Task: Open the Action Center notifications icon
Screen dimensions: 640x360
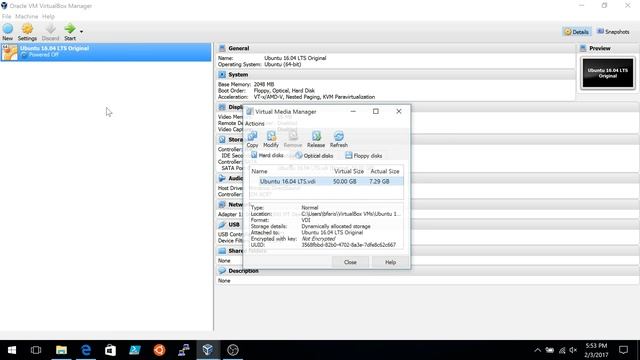Action: tap(623, 350)
